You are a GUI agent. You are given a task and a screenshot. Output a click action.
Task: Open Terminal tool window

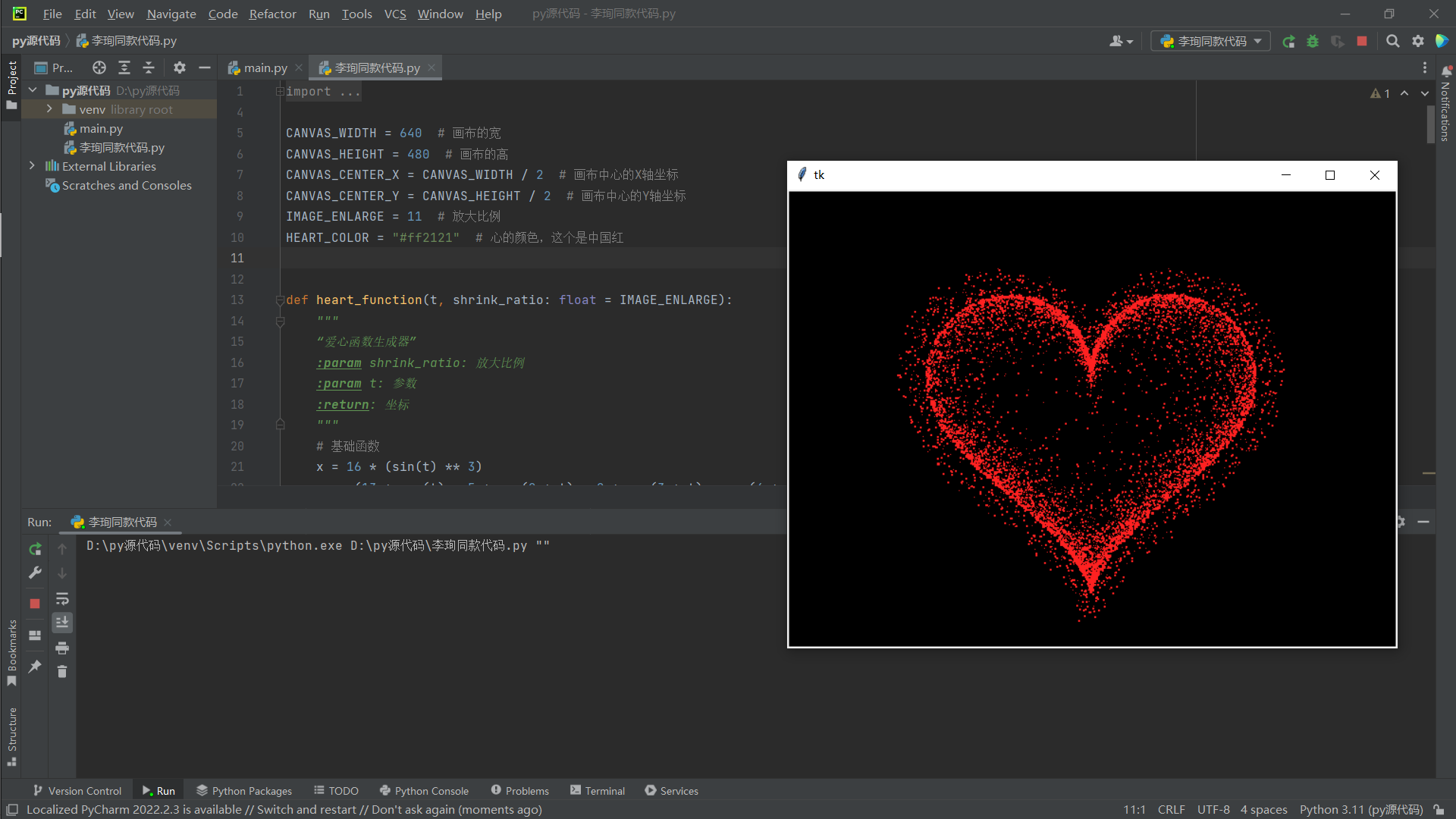point(598,791)
